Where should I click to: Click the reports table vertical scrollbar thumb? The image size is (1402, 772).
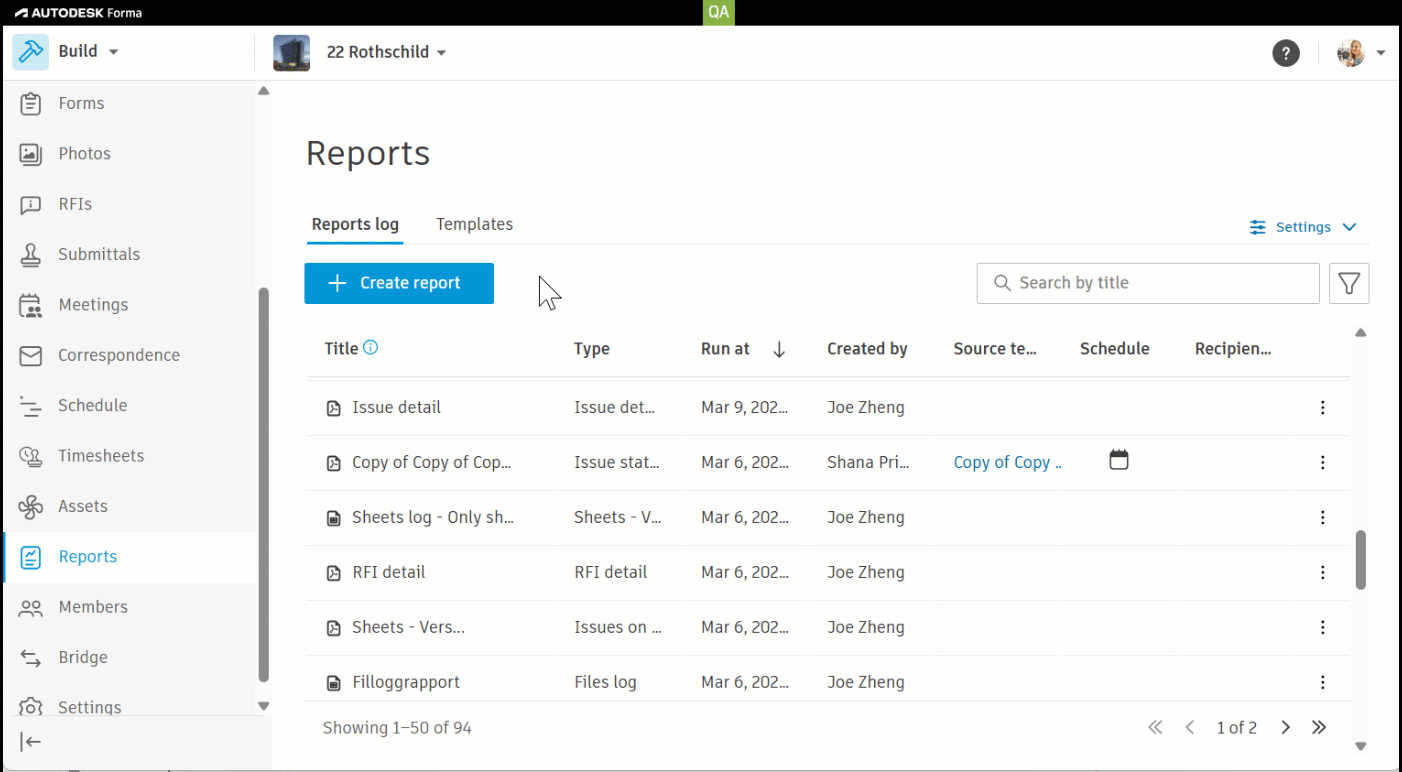tap(1360, 560)
